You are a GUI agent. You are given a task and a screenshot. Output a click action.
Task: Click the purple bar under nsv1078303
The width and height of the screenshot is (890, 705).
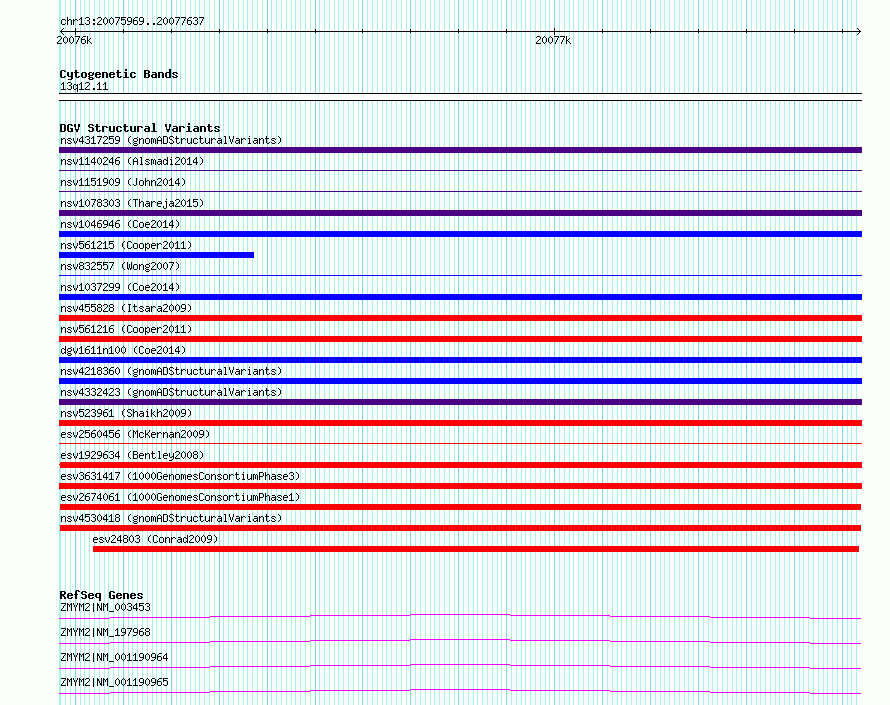pyautogui.click(x=460, y=213)
